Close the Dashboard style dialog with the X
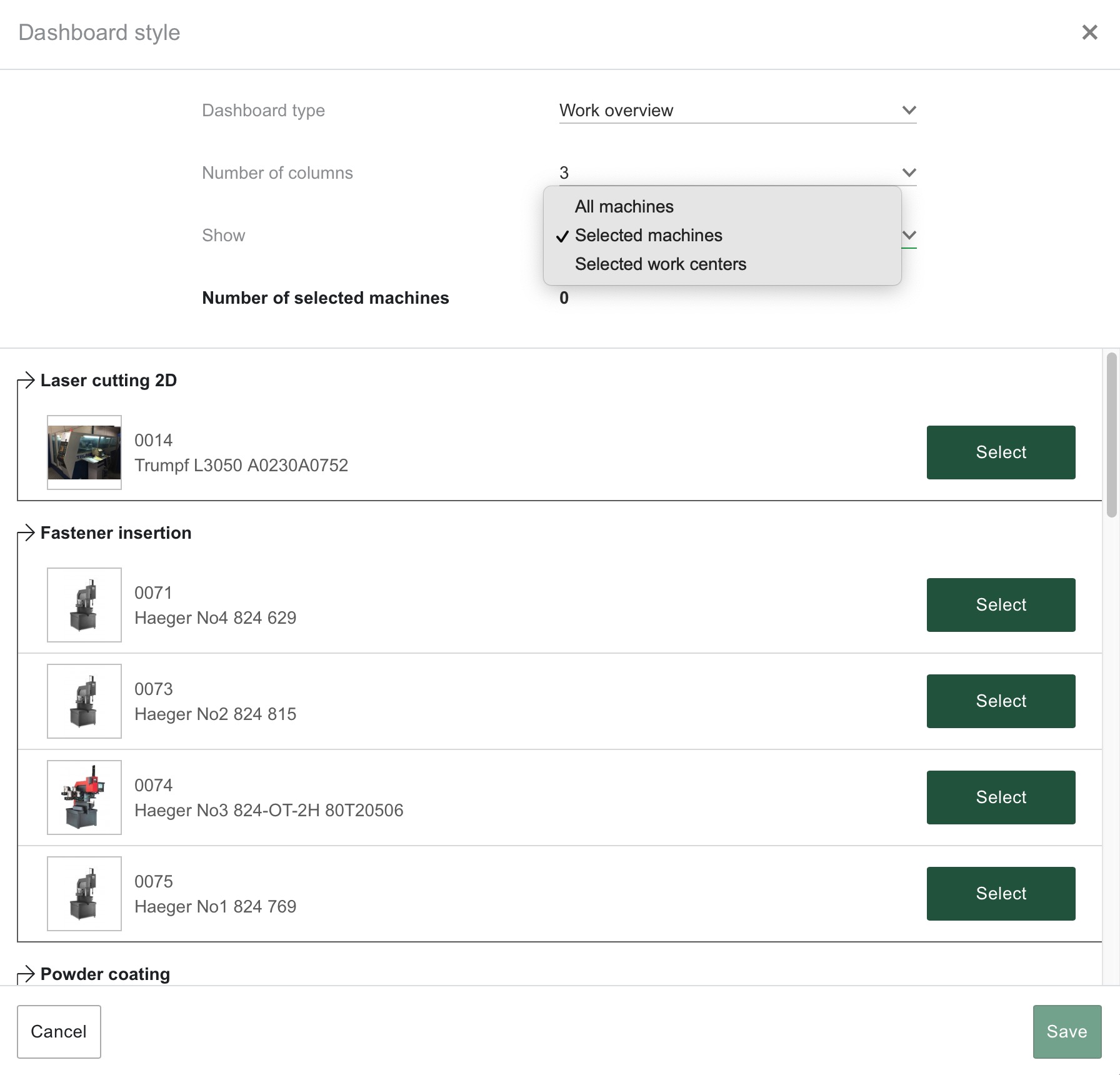The width and height of the screenshot is (1120, 1075). 1091,32
